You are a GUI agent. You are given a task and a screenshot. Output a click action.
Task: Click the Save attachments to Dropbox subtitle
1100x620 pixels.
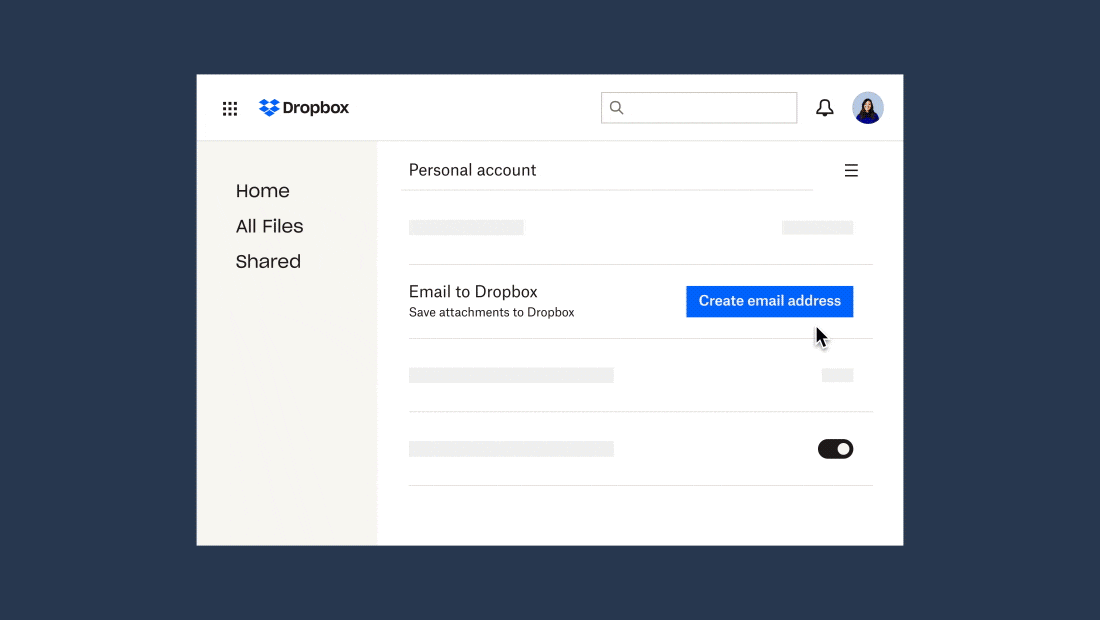(x=491, y=312)
